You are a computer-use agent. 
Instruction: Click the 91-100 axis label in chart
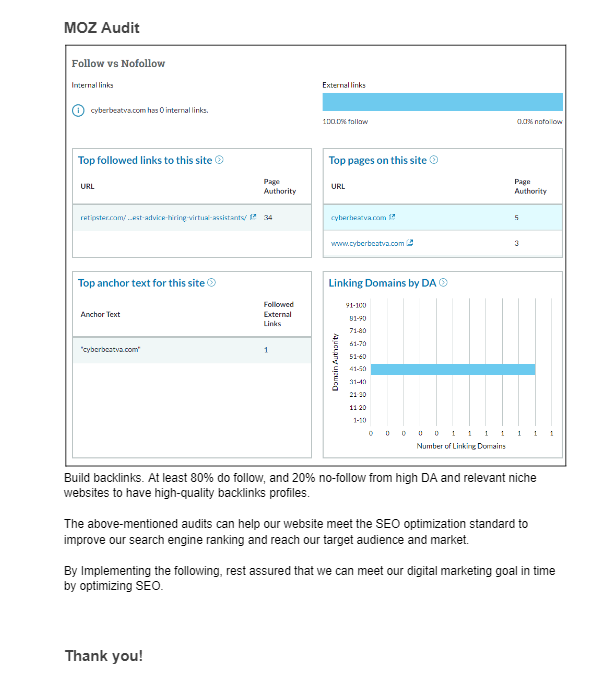pyautogui.click(x=356, y=305)
